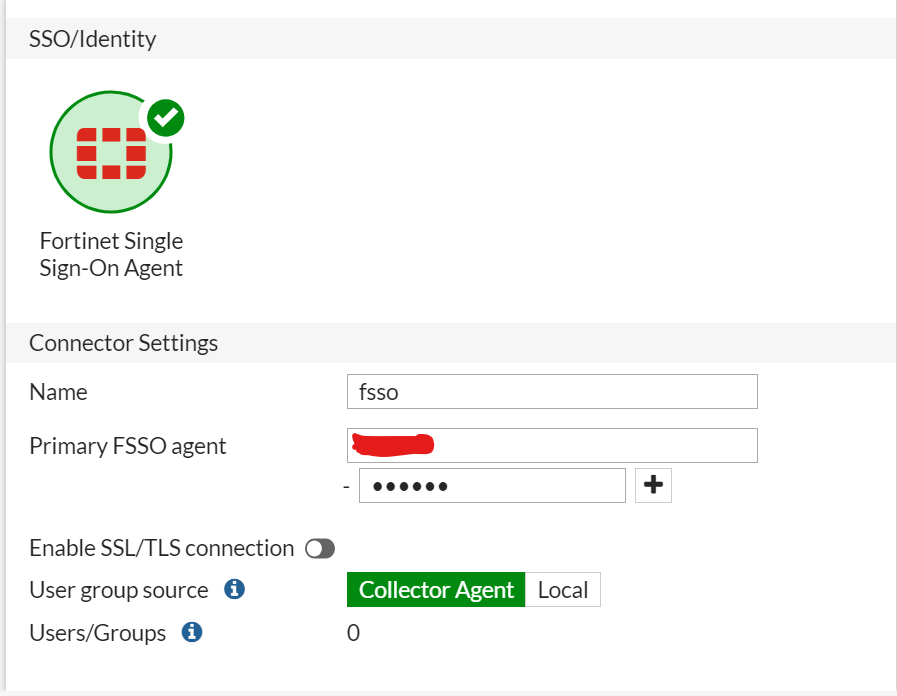Click the Primary FSSO agent label
Image resolution: width=897 pixels, height=696 pixels.
(x=128, y=446)
